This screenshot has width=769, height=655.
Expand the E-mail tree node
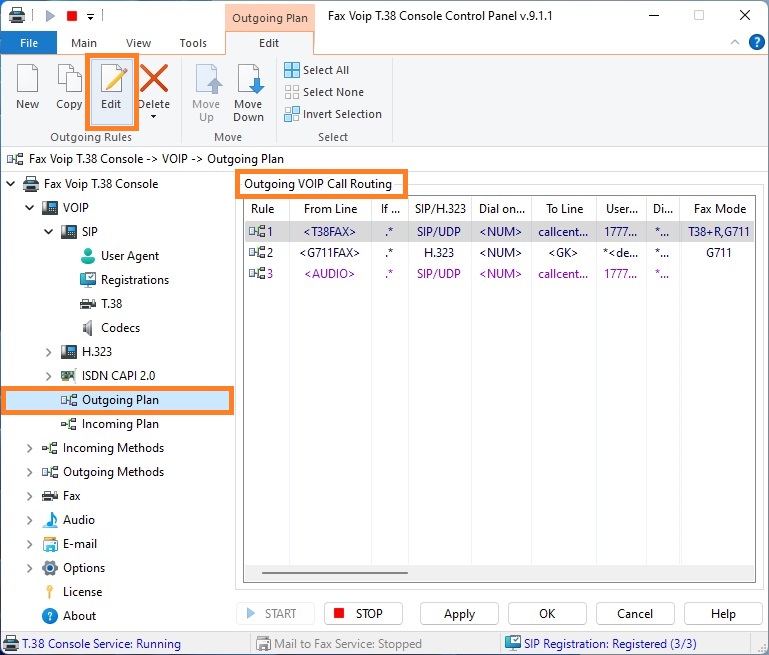pyautogui.click(x=29, y=544)
